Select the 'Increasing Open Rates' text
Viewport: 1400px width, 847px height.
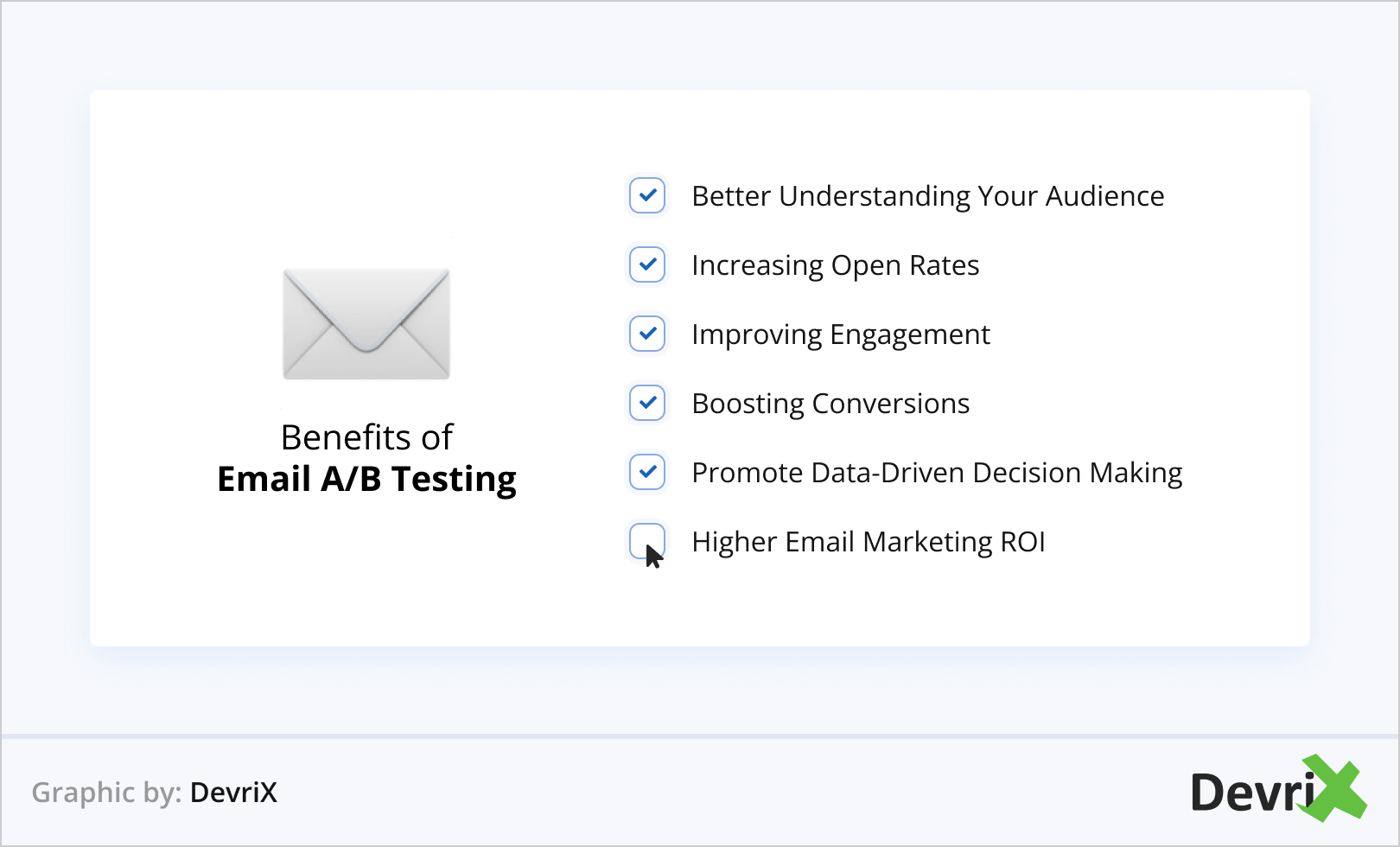pyautogui.click(x=835, y=265)
